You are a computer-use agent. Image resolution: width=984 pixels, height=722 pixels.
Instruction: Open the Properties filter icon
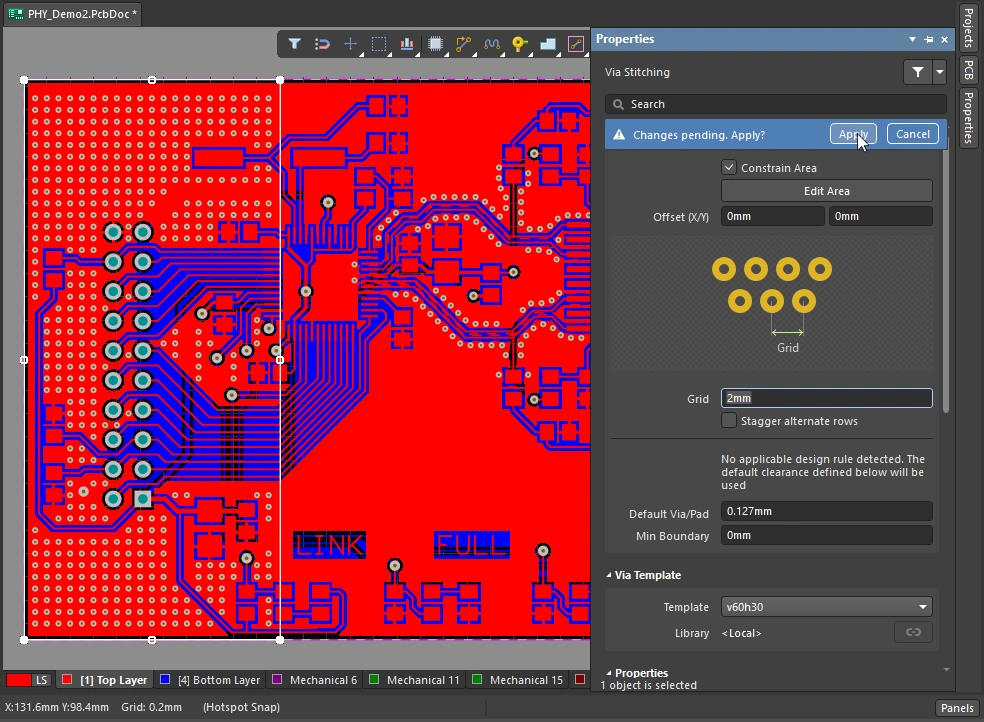click(916, 72)
